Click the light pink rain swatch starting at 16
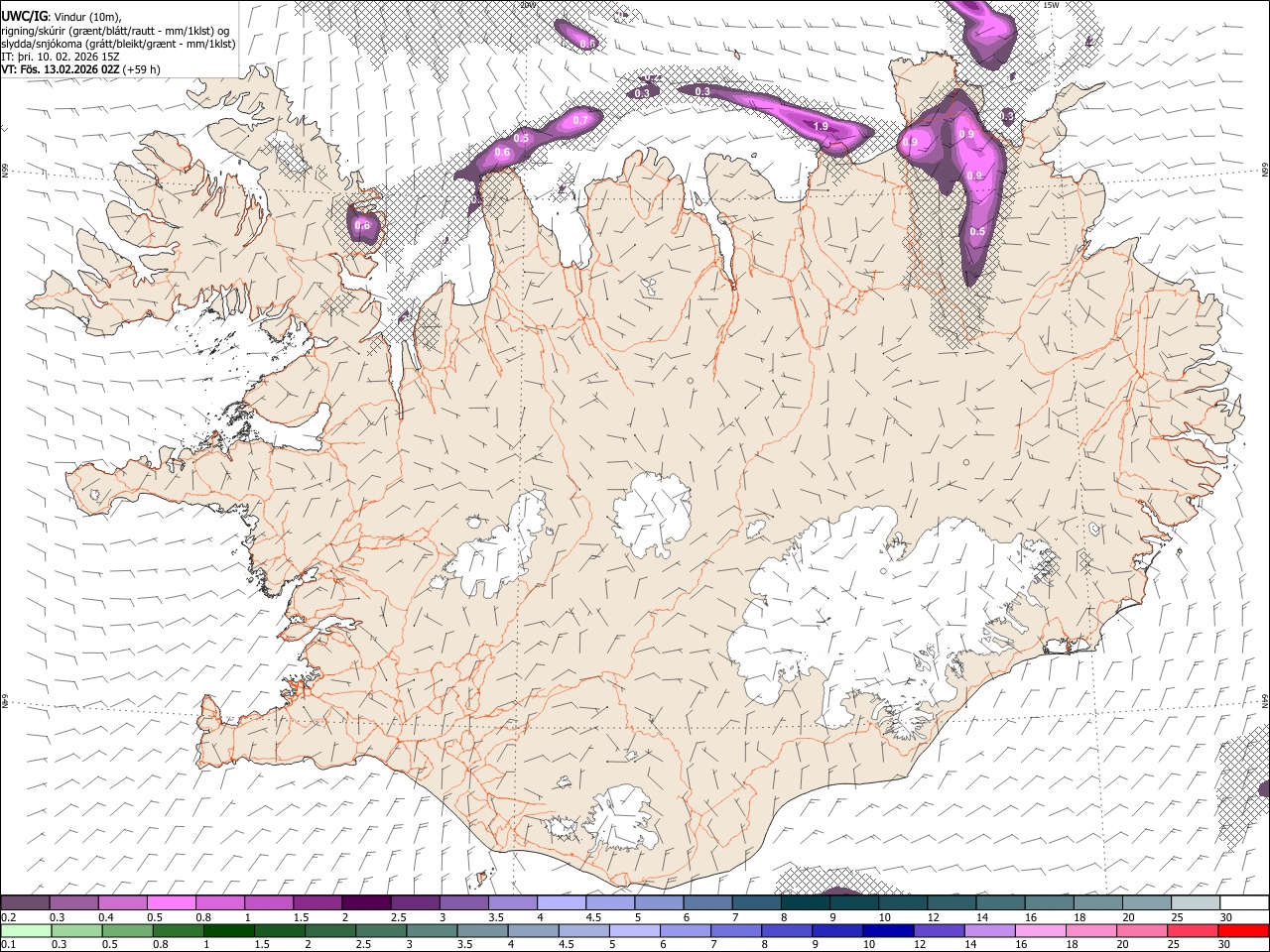The width and height of the screenshot is (1270, 952). 1039,930
